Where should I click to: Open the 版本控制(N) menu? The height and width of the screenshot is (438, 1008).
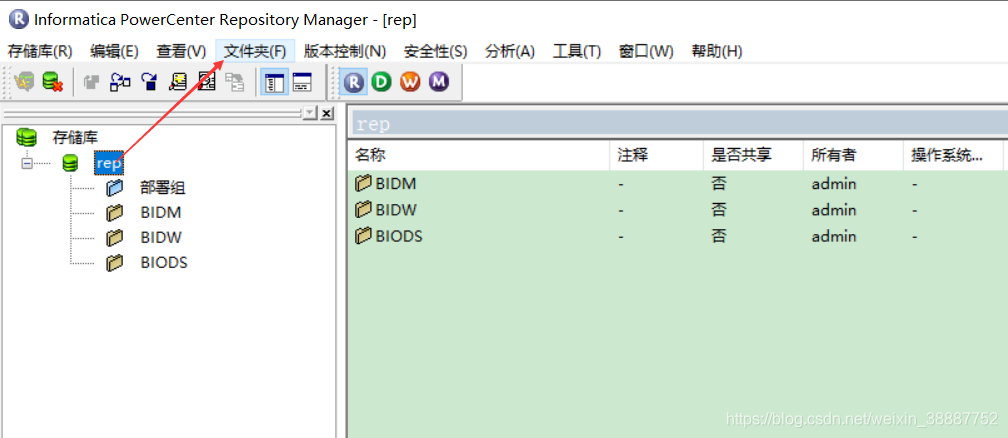(345, 51)
